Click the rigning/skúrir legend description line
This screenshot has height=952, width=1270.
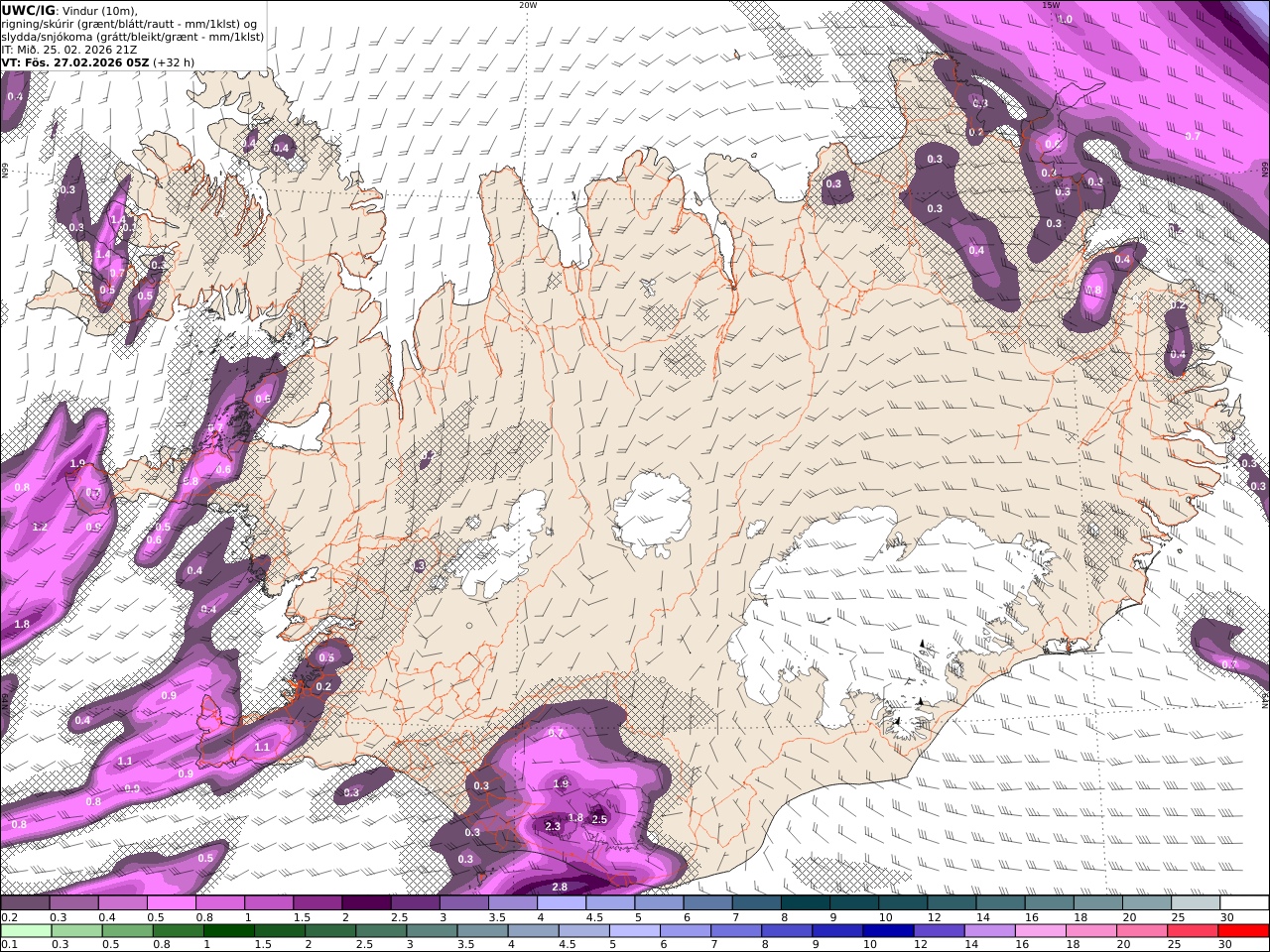130,24
